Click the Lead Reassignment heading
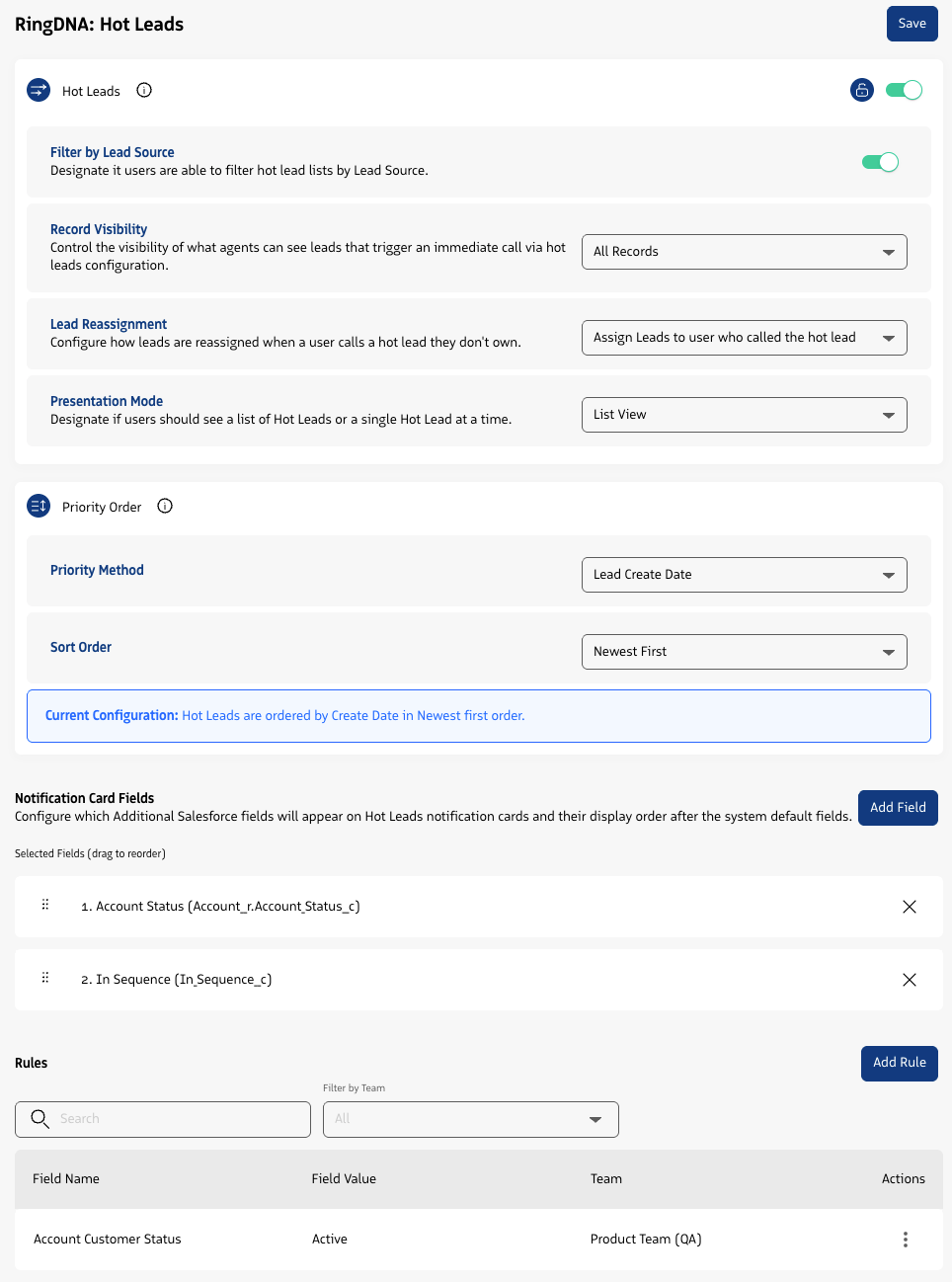Screen dimensions: 952x1282 [109, 324]
